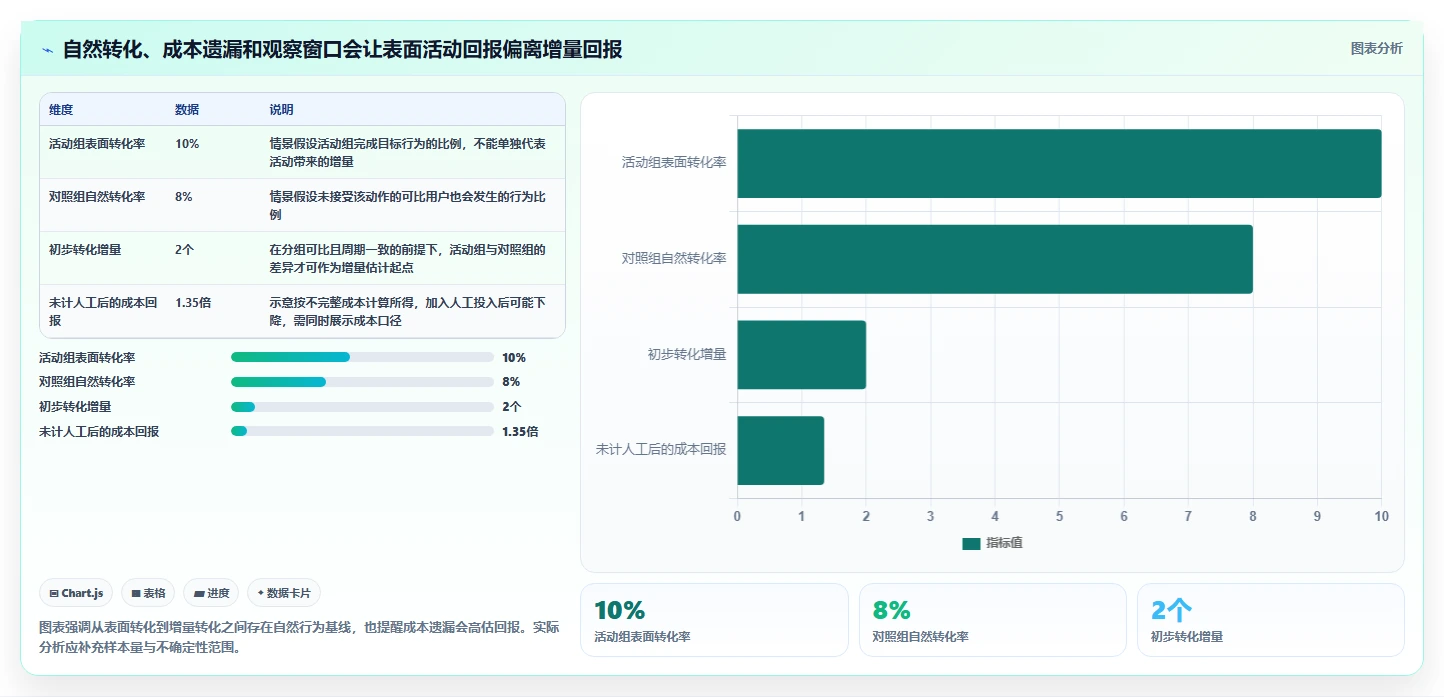The height and width of the screenshot is (697, 1444).
Task: Toggle the 指标值 legend color box
Action: tap(971, 543)
